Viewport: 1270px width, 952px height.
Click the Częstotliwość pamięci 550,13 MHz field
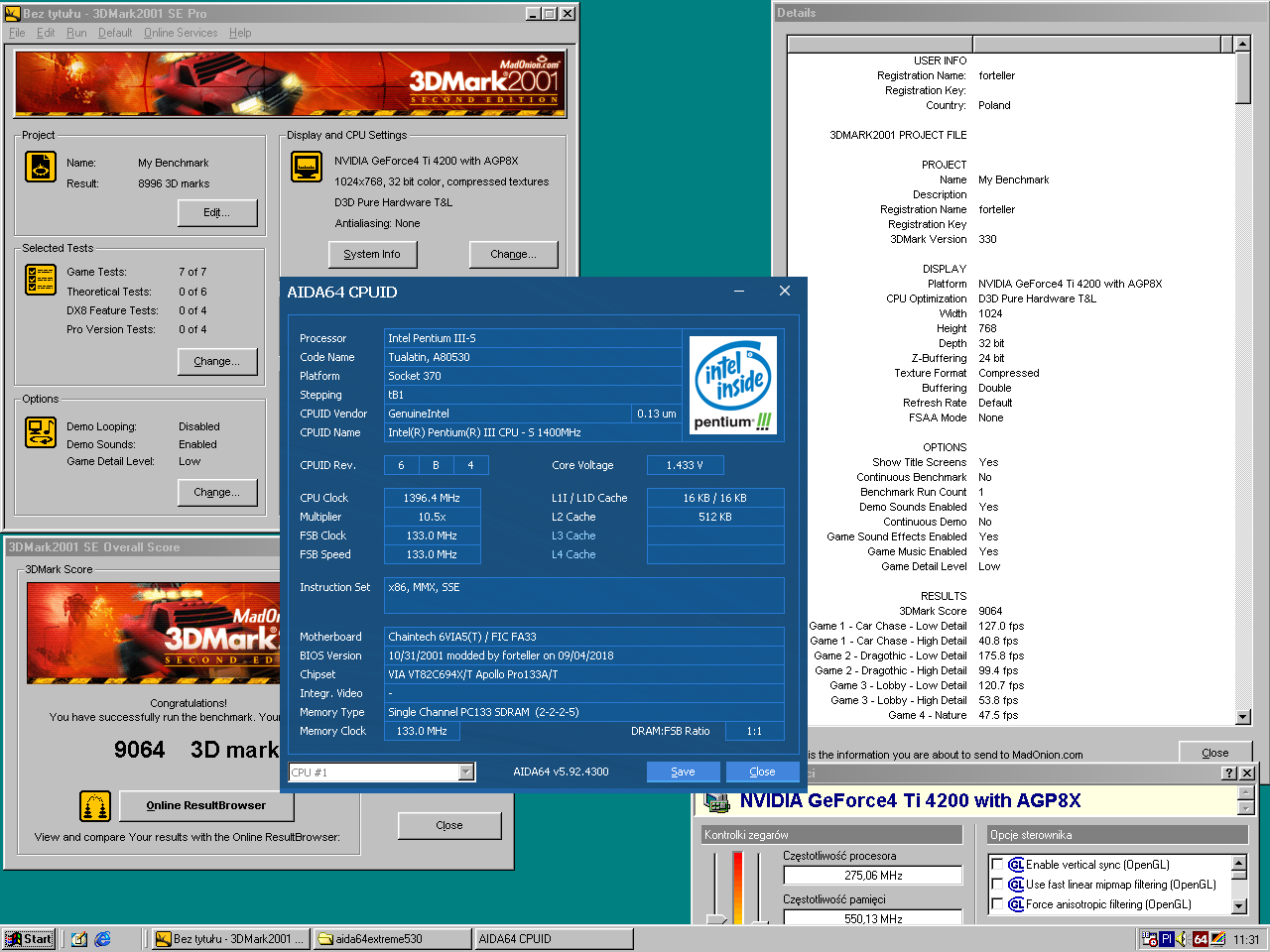[873, 918]
